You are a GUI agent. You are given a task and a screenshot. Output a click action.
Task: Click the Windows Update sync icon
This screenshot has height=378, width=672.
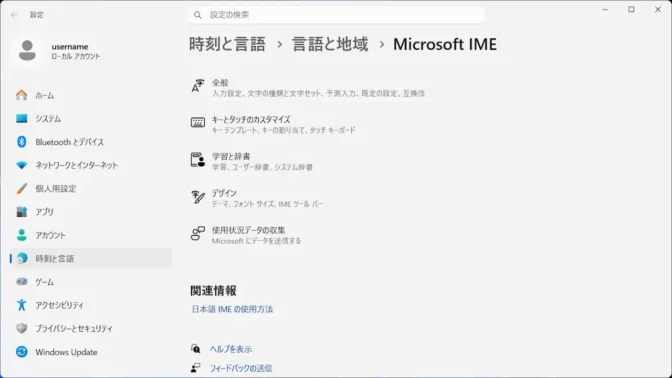tap(21, 352)
